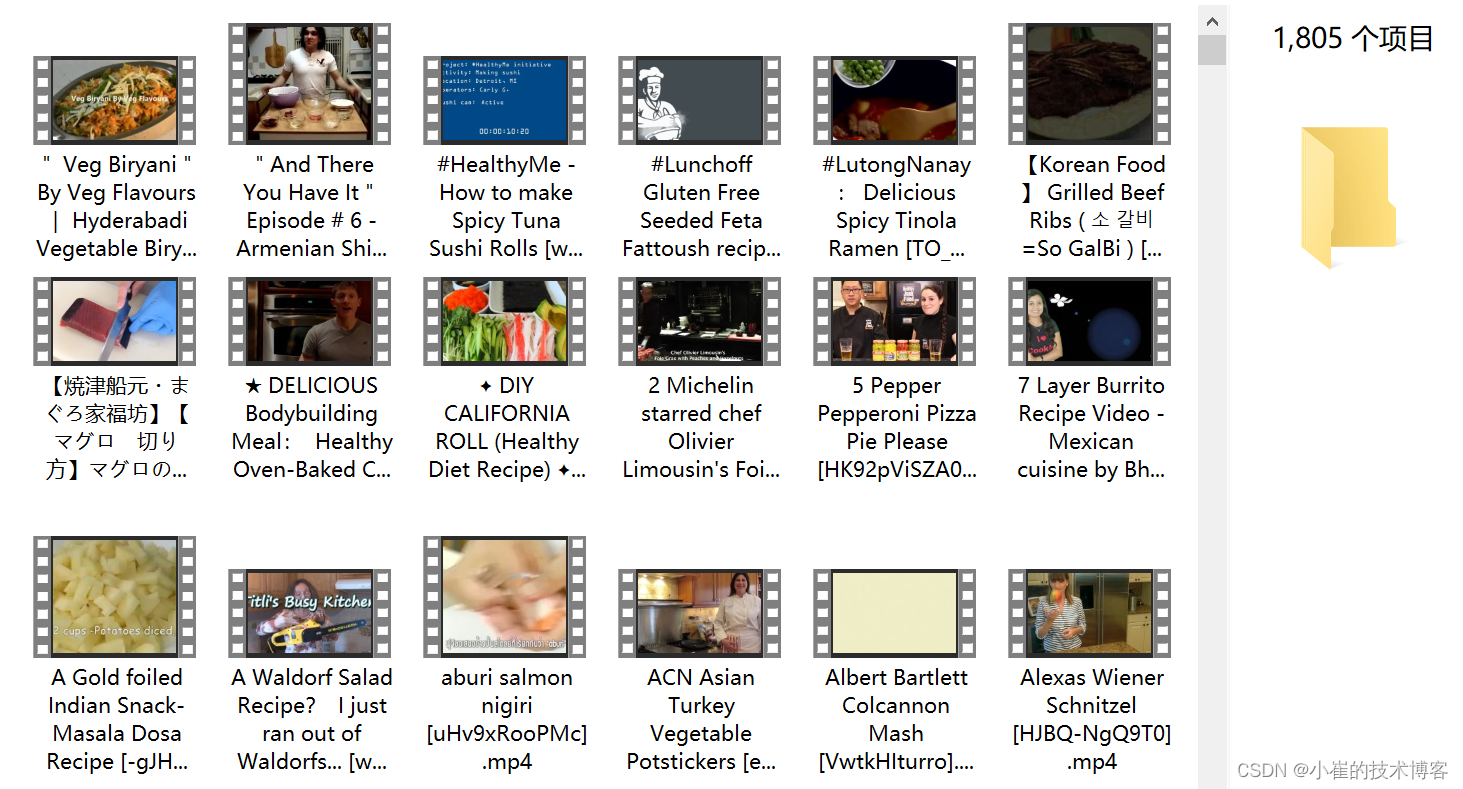Click file name '5 Pepper Pepperoni Pizza Pie Please'
The height and width of the screenshot is (789, 1463).
pyautogui.click(x=896, y=428)
